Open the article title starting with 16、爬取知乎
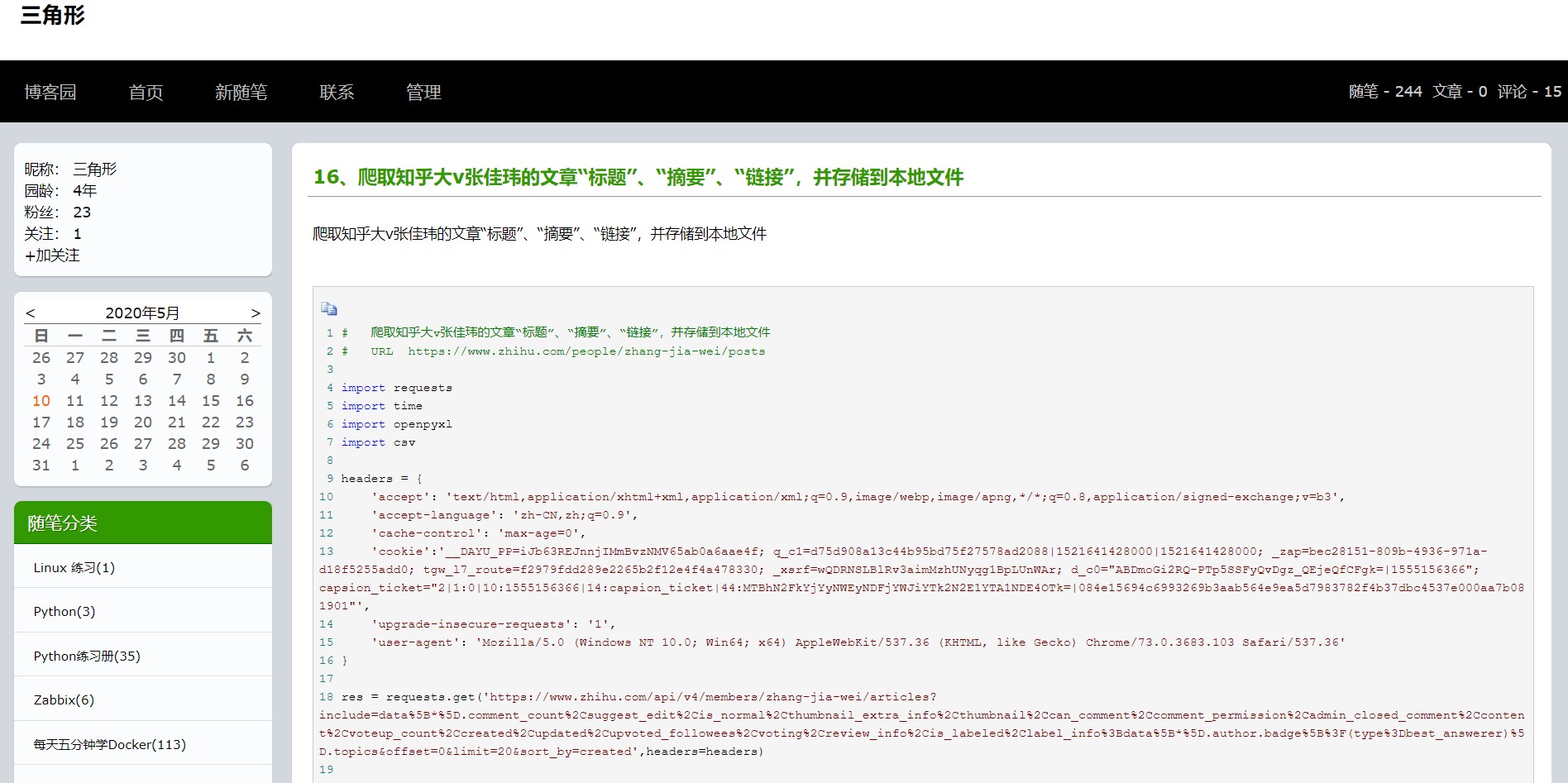The width and height of the screenshot is (1568, 783). pos(638,177)
